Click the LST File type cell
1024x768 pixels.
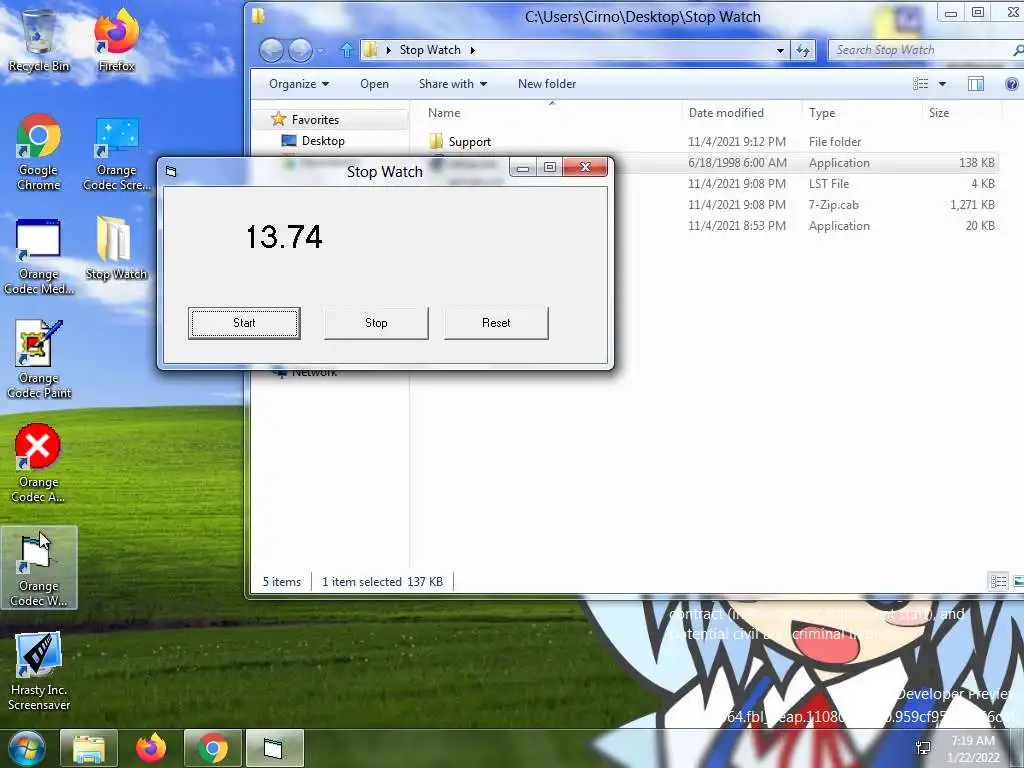829,184
